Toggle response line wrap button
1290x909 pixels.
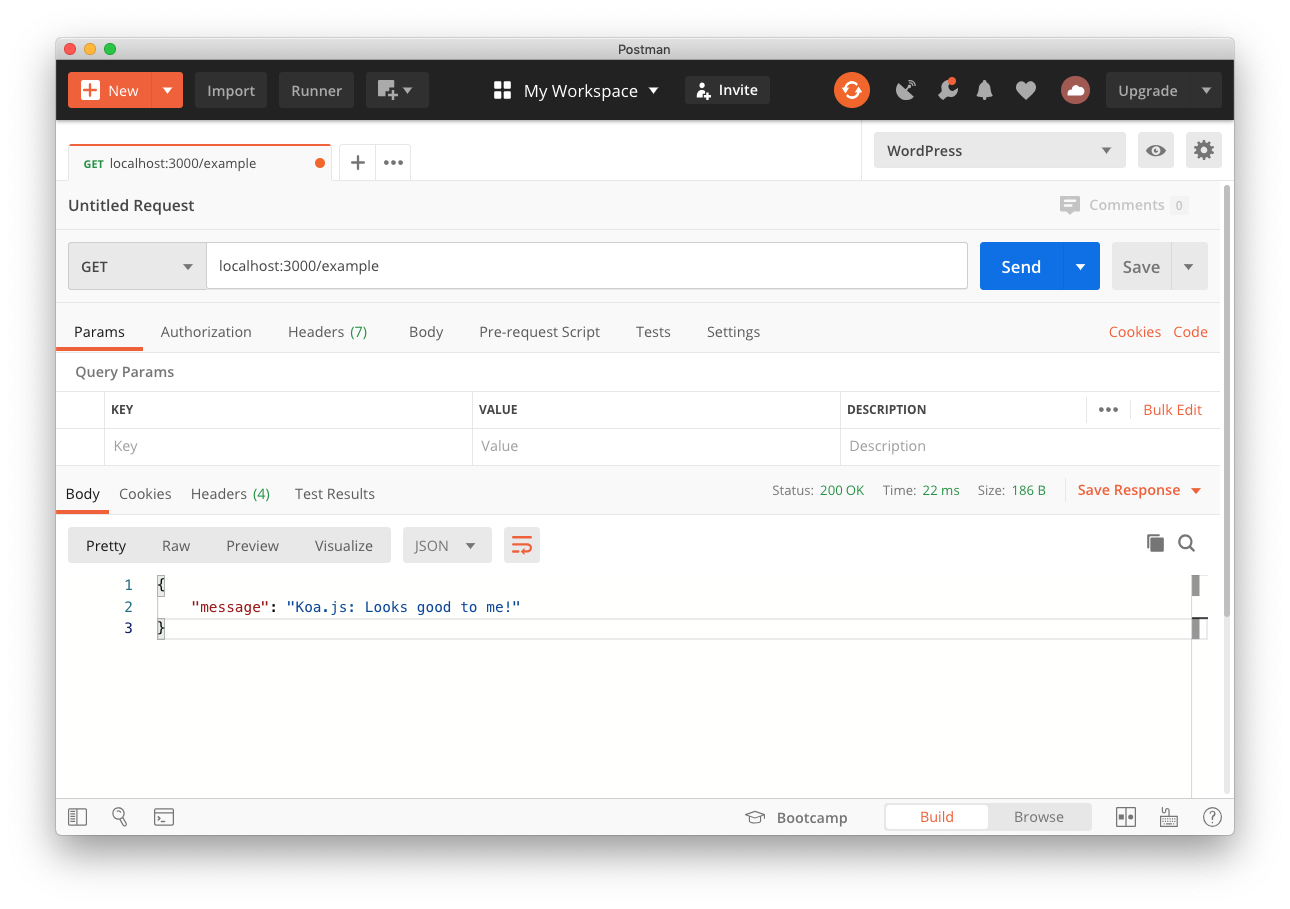[x=522, y=545]
